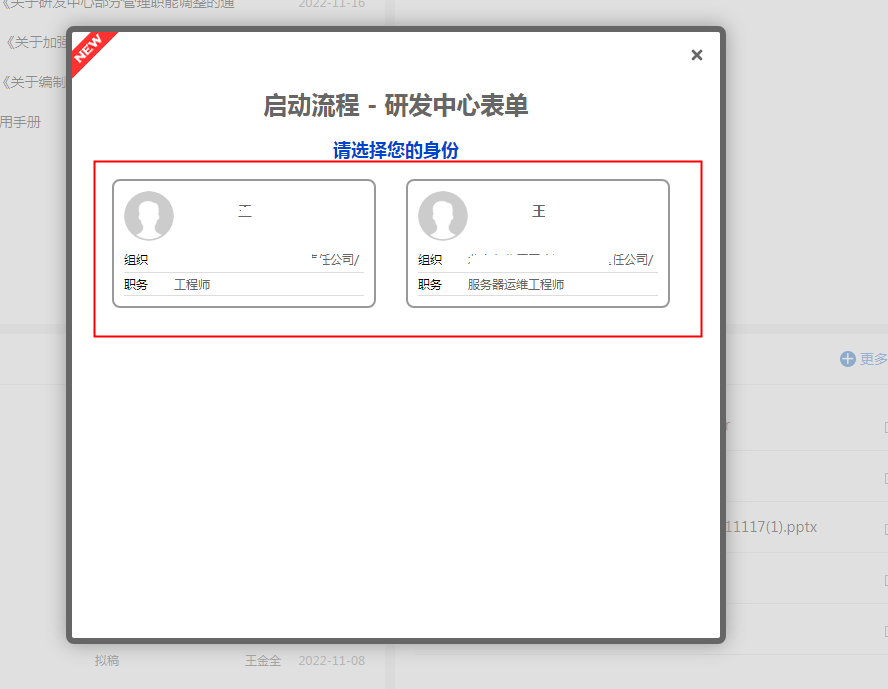Screen dimensions: 888x689
Task: Select the 服务器运维工程师 identity card
Action: pyautogui.click(x=538, y=242)
